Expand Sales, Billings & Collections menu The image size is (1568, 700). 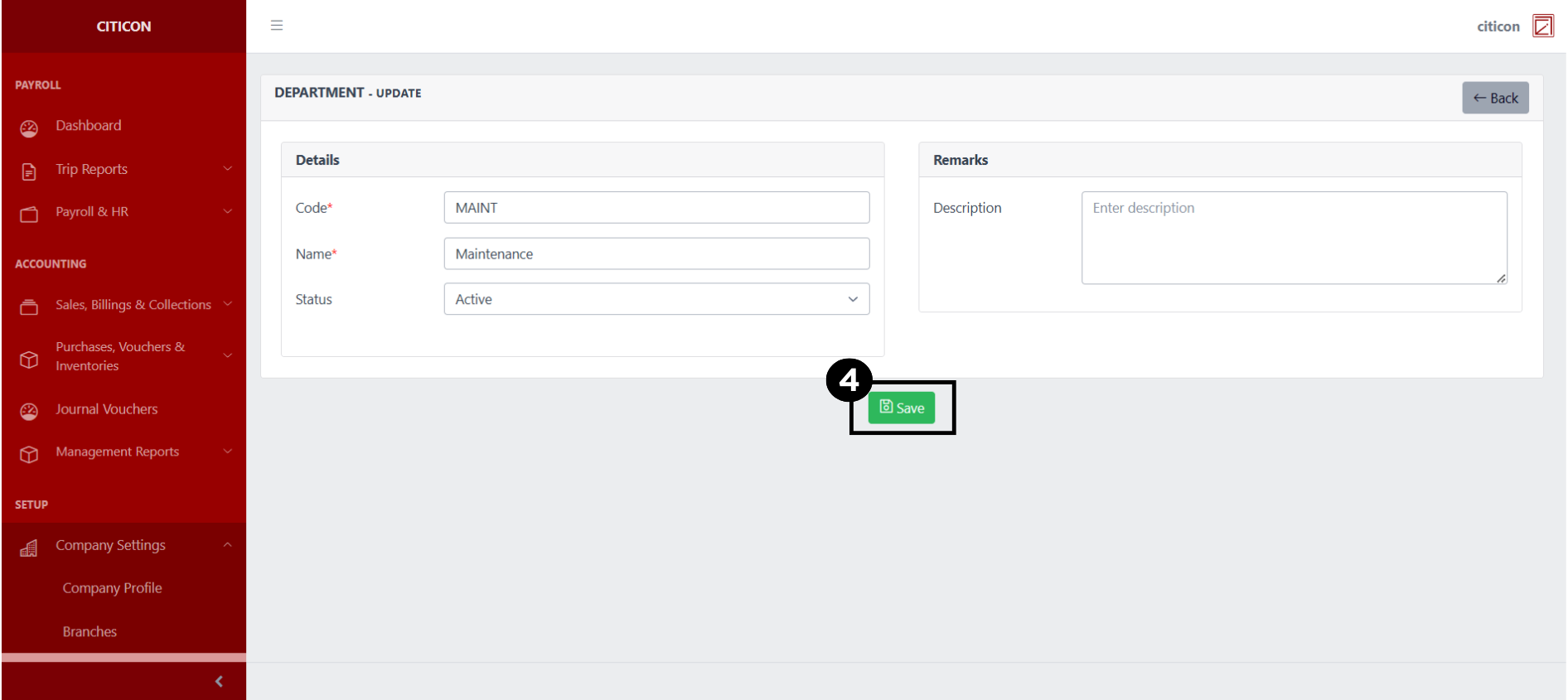click(x=227, y=304)
